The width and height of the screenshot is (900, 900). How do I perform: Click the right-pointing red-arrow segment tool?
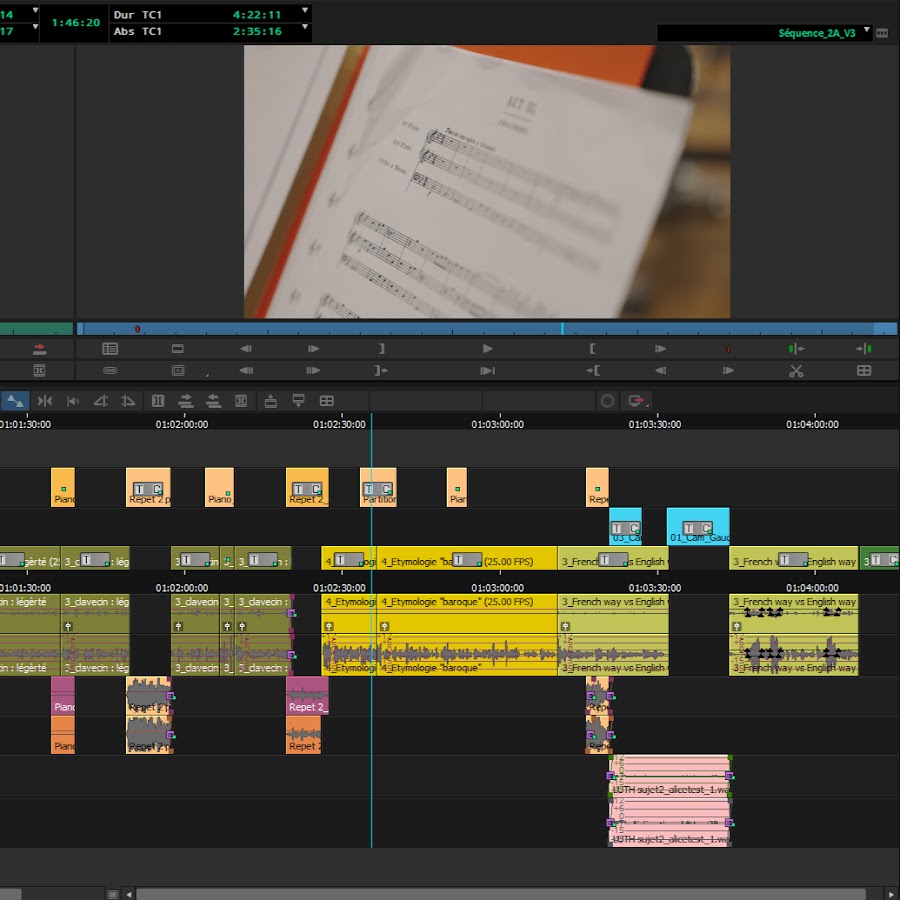185,401
